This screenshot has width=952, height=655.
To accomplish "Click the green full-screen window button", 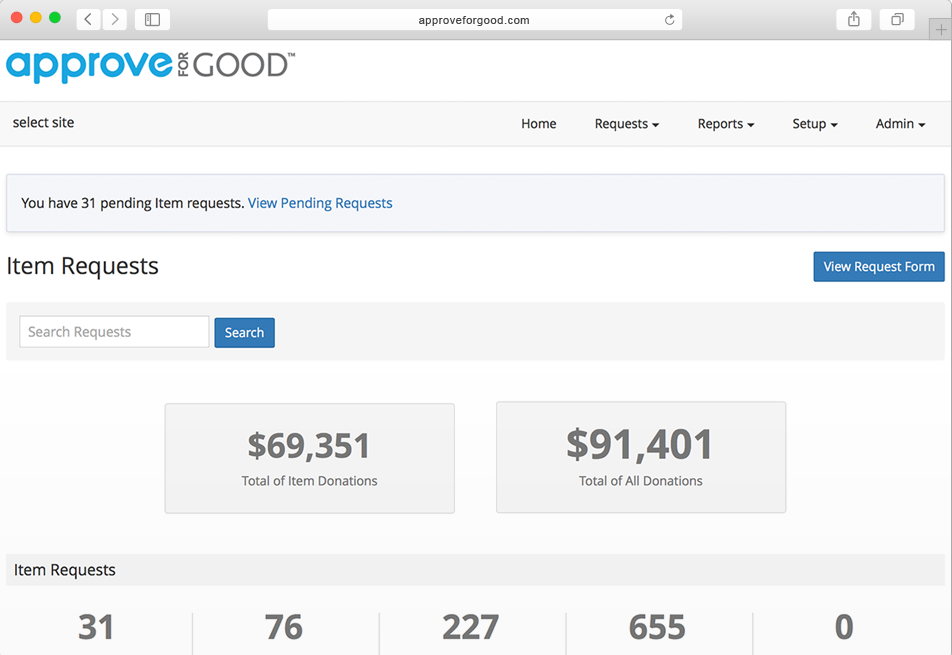I will pos(55,18).
